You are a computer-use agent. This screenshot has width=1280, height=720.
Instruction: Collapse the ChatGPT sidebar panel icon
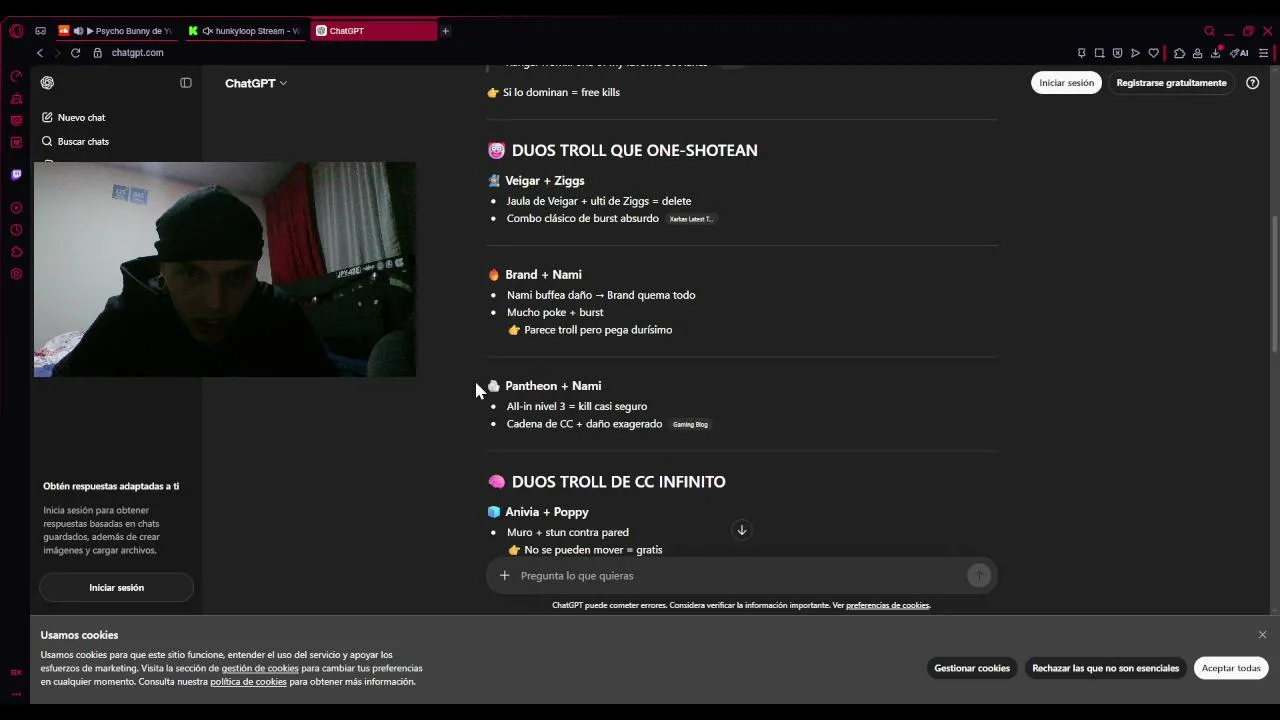(186, 83)
